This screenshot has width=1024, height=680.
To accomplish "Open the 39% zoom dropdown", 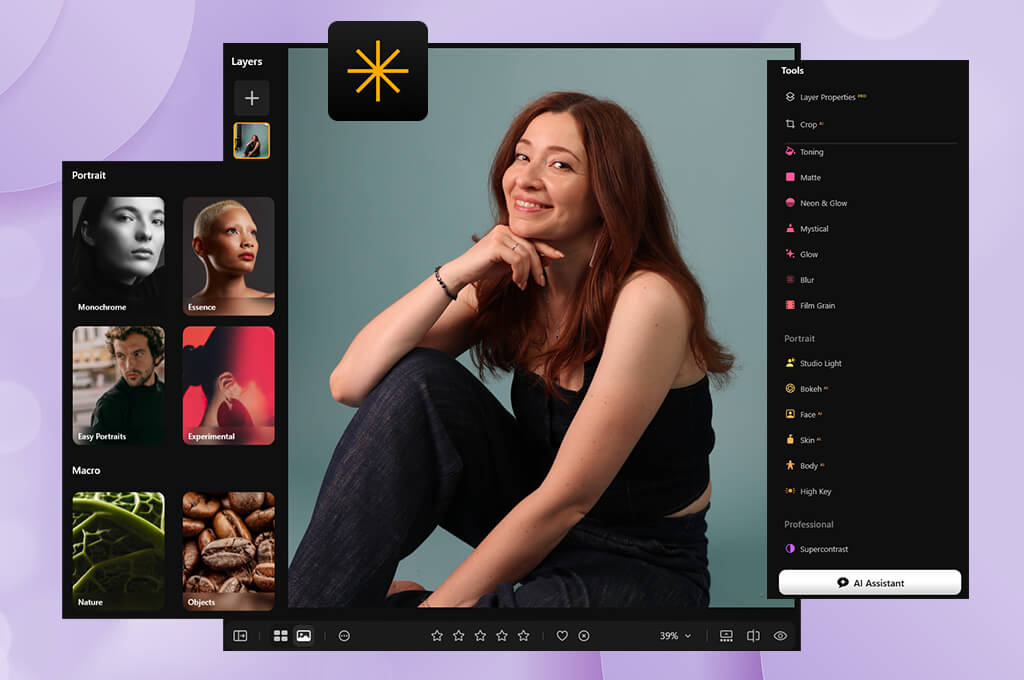I will [x=675, y=636].
